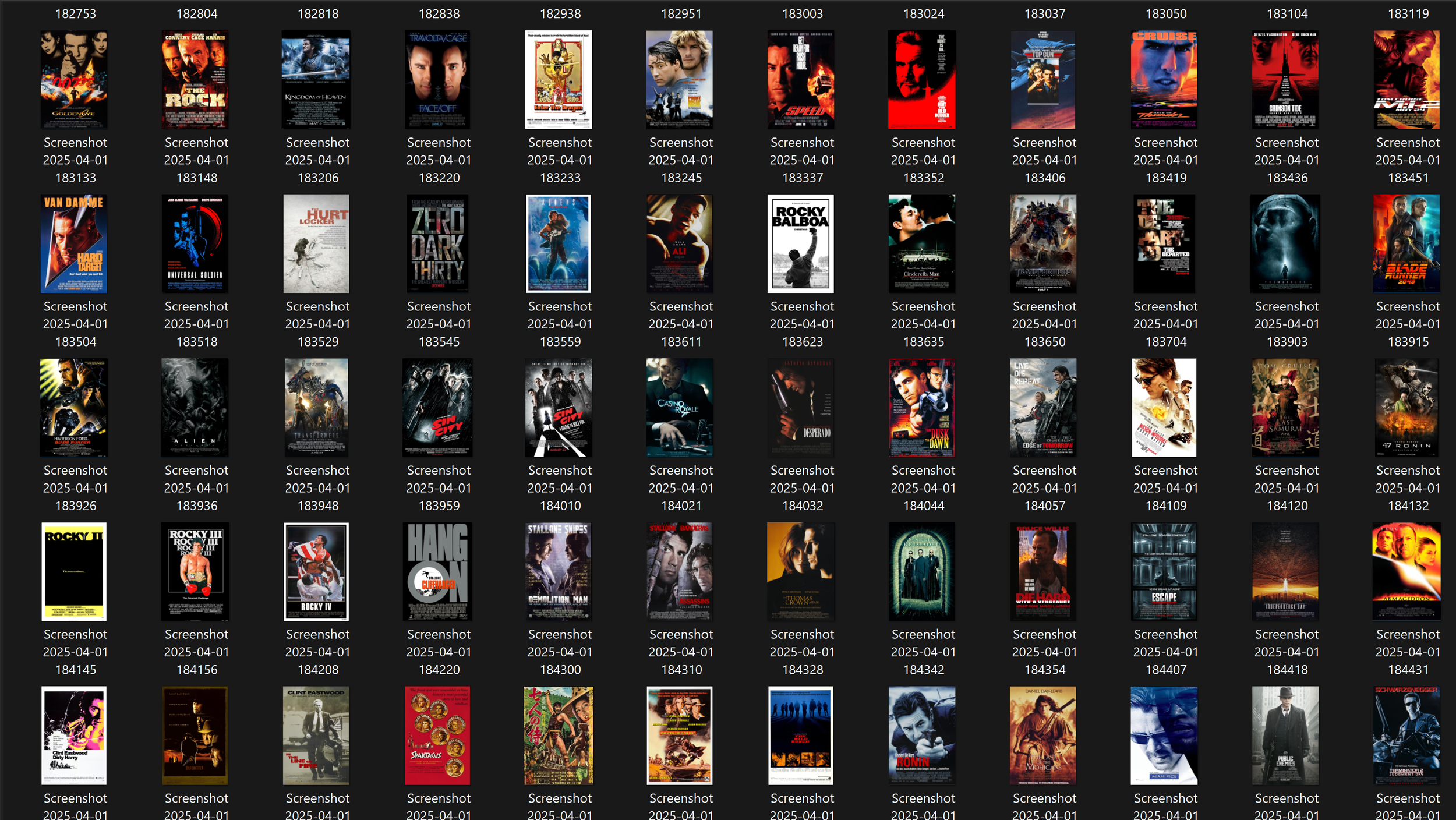Select the Crimson Tide poster thumbnail
The width and height of the screenshot is (1456, 820).
[x=1285, y=80]
